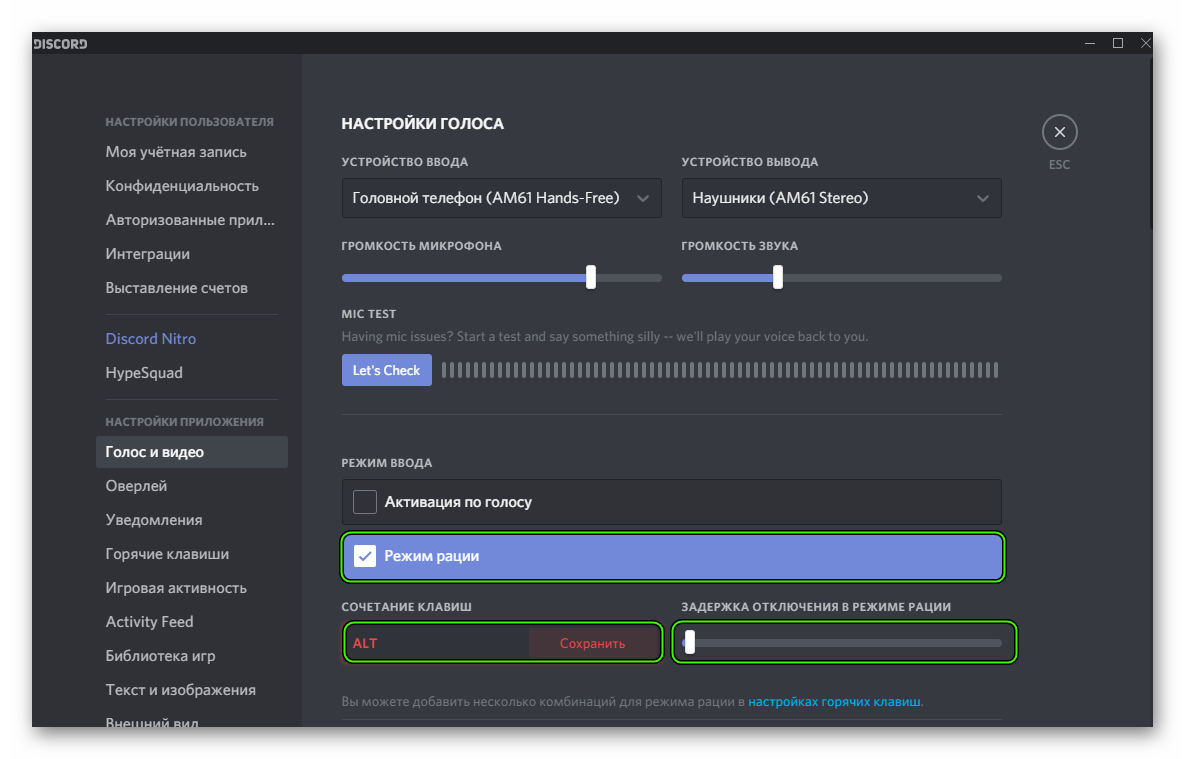
Task: Close the Discord window
Action: pos(1145,43)
